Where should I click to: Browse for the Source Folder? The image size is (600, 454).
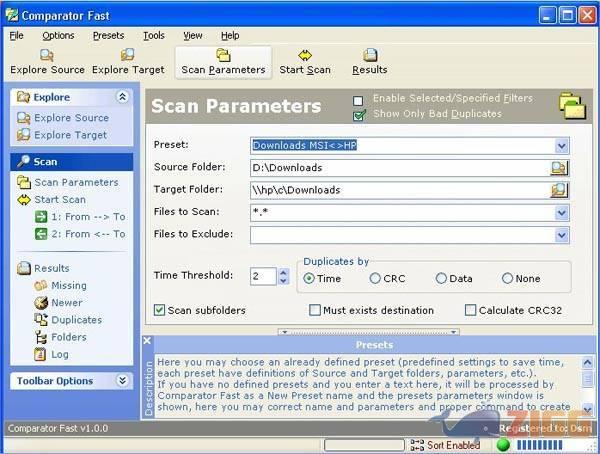pos(559,167)
